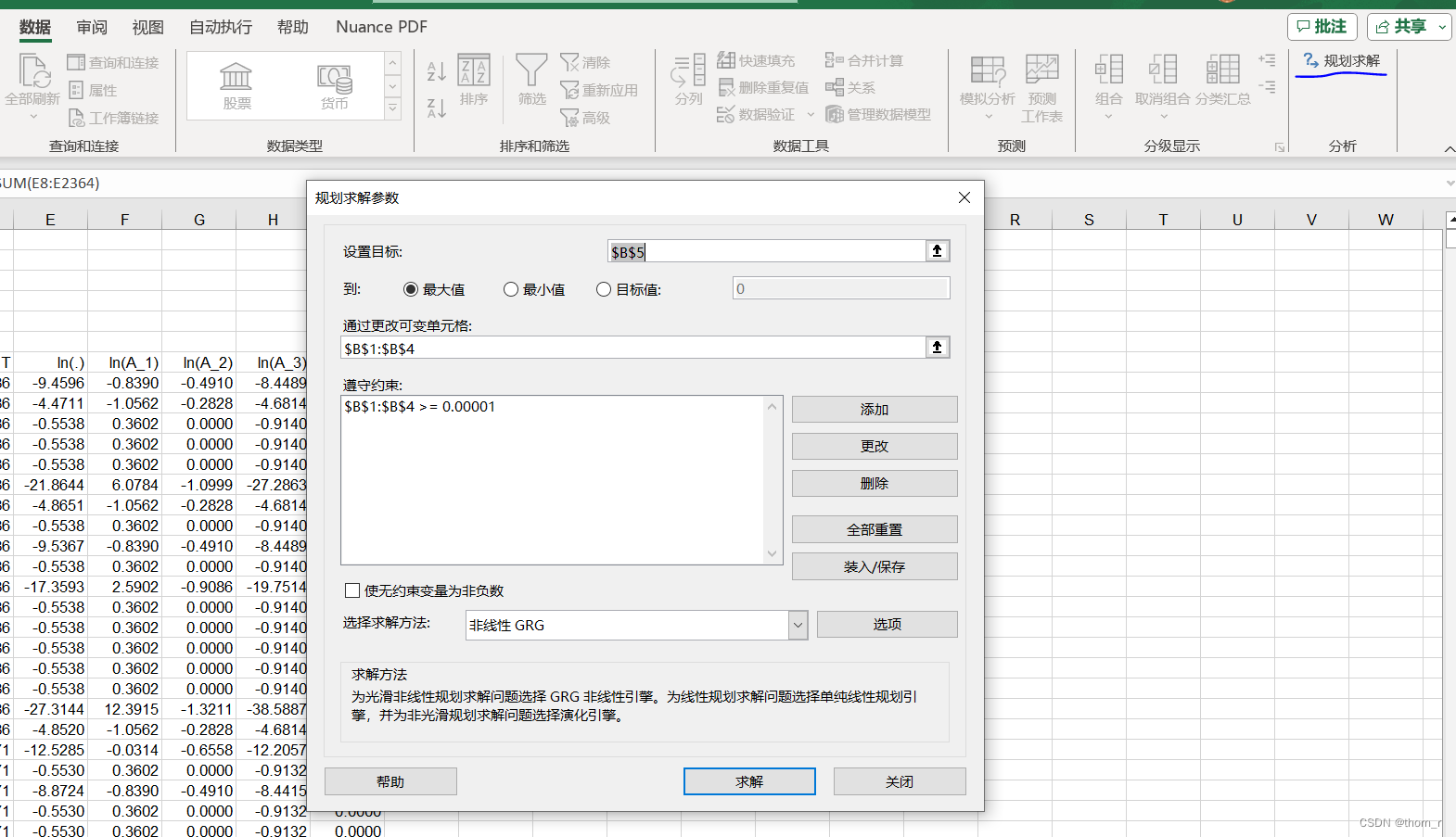Open the Help (帮助) tab

[x=293, y=27]
